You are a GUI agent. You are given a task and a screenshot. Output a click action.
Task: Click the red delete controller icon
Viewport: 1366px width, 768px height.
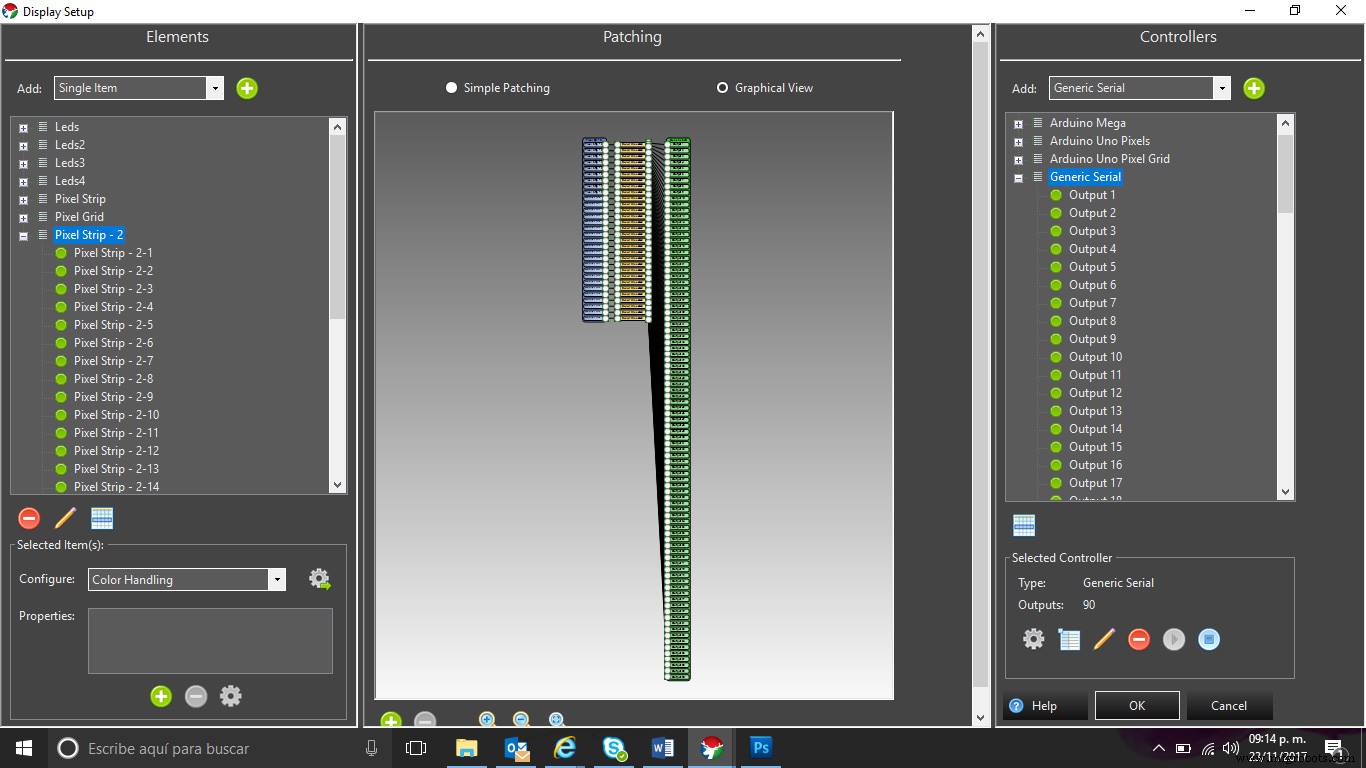(1138, 639)
